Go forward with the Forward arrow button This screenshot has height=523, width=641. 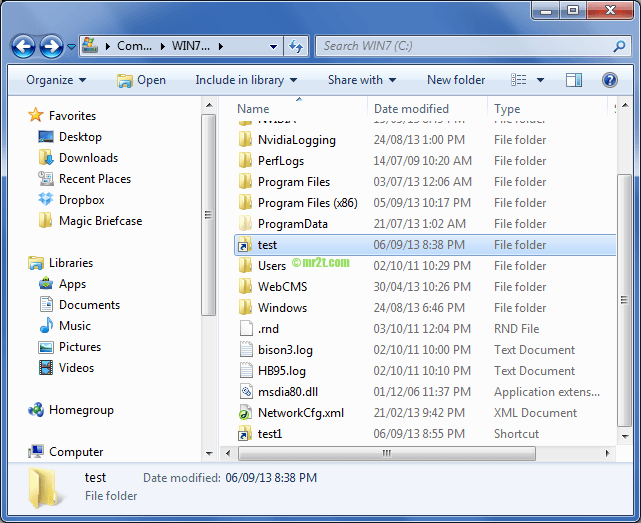pos(51,46)
